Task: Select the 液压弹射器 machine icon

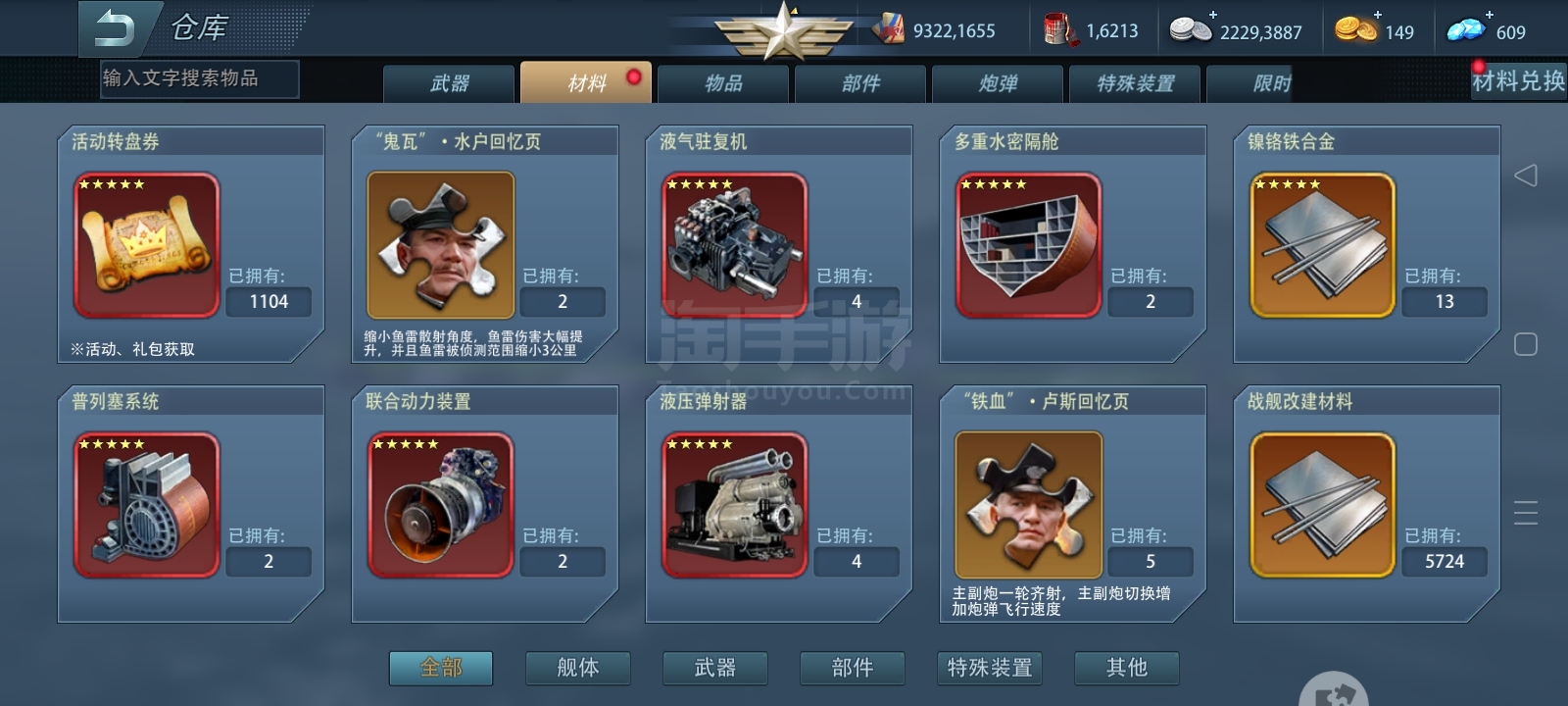Action: 735,505
